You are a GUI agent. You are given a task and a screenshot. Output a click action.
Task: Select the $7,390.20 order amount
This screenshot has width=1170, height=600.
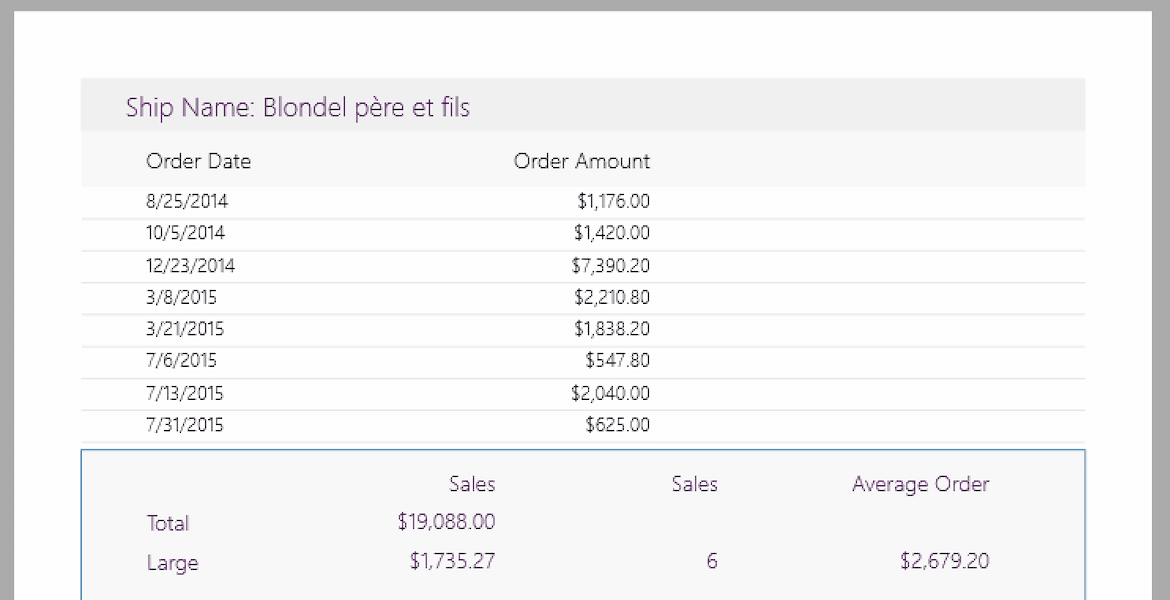pyautogui.click(x=611, y=265)
